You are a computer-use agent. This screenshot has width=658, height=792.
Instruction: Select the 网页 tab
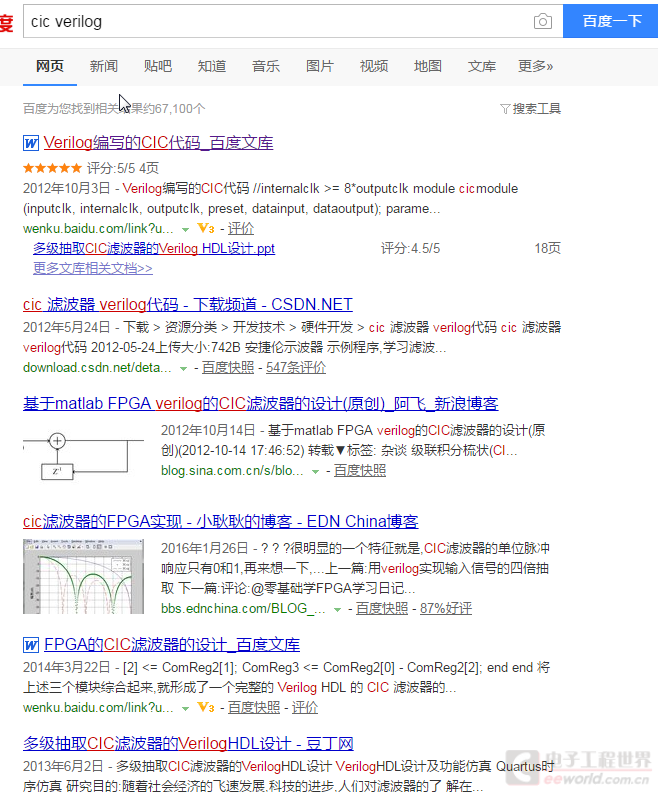click(50, 66)
